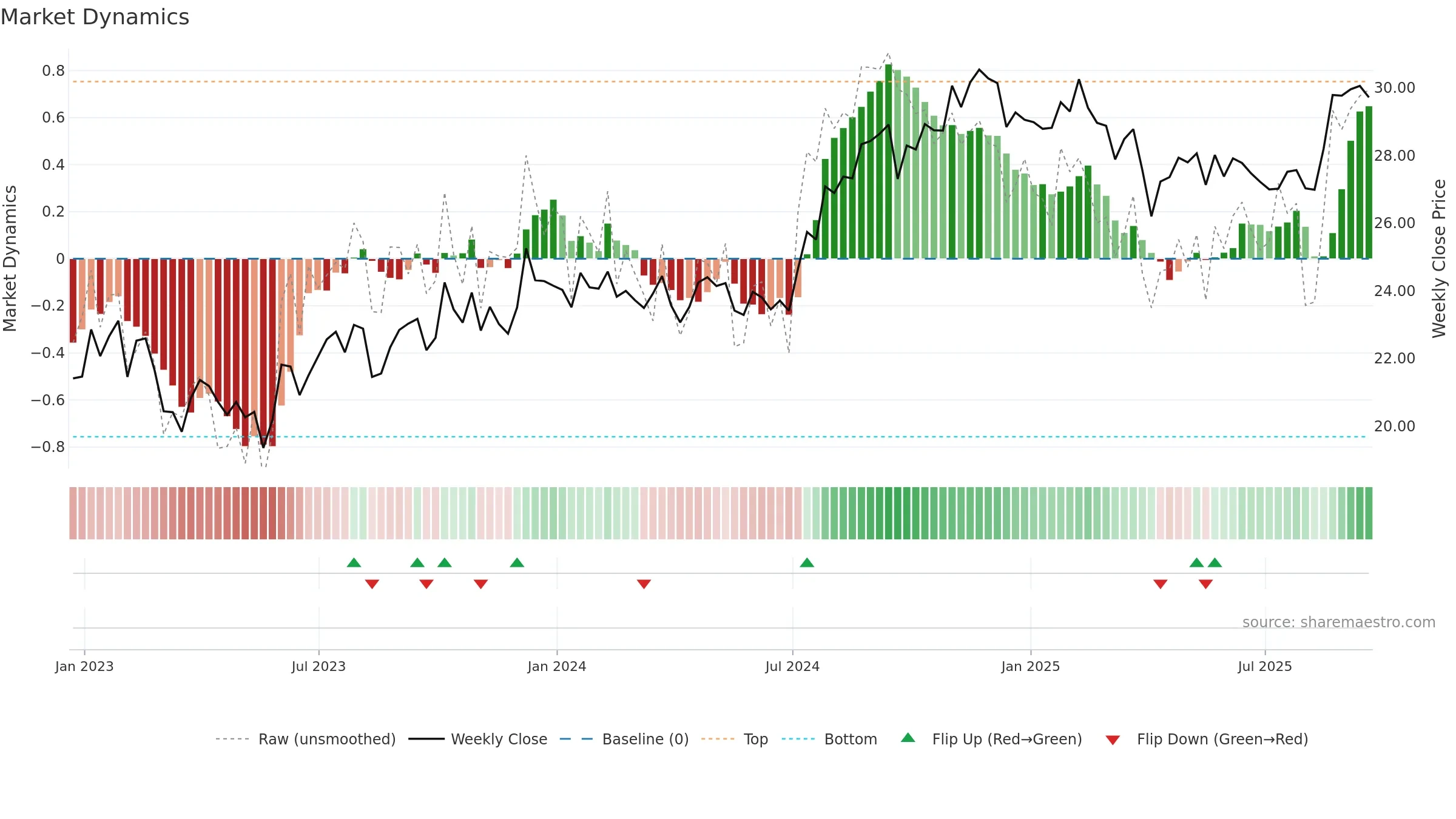The height and width of the screenshot is (819, 1456).
Task: Click the Jul 2025 x-axis label
Action: tap(1265, 666)
